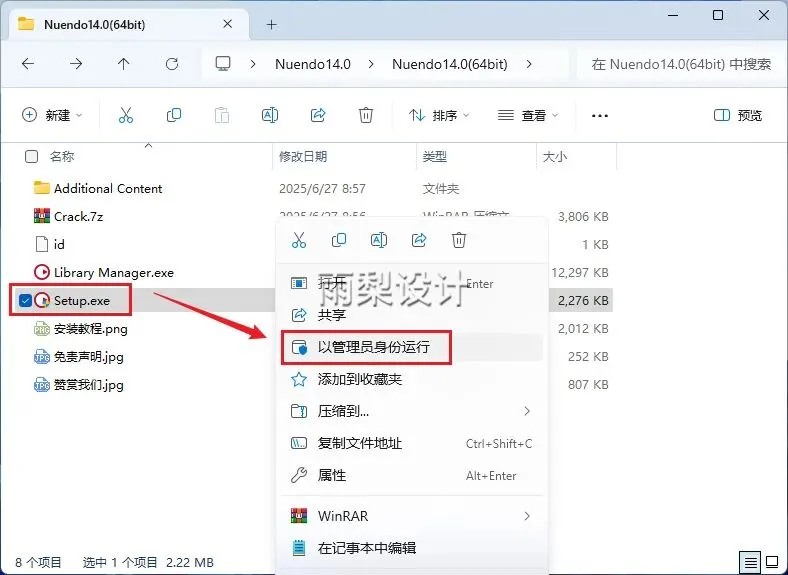Image resolution: width=788 pixels, height=575 pixels.
Task: Click the Crack.7z WinRAR archive icon
Action: (42, 216)
